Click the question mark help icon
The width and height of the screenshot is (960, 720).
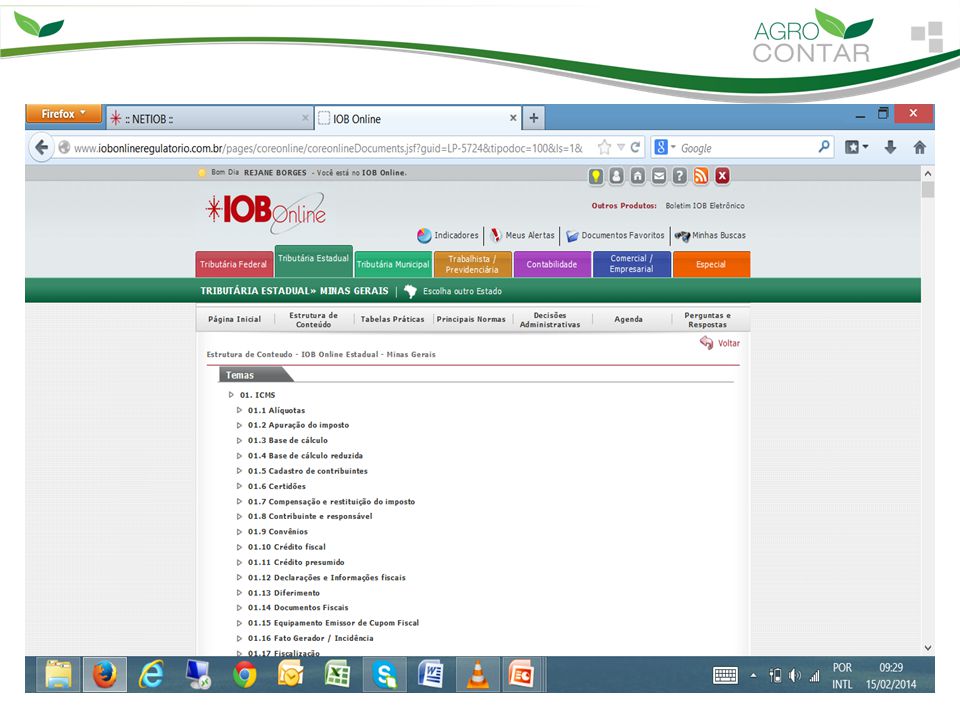point(680,176)
